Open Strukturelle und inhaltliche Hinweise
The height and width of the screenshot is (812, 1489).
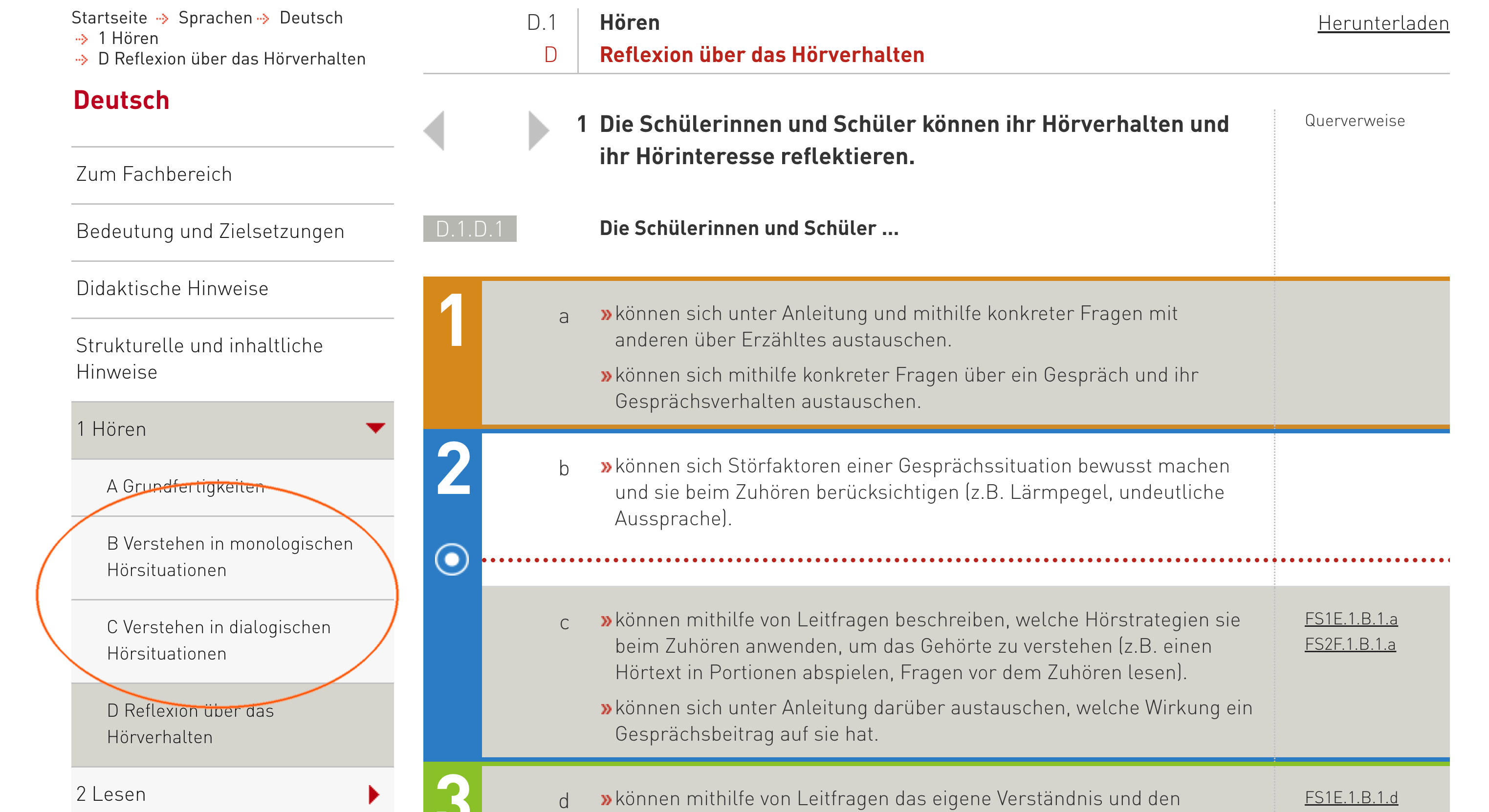(232, 359)
